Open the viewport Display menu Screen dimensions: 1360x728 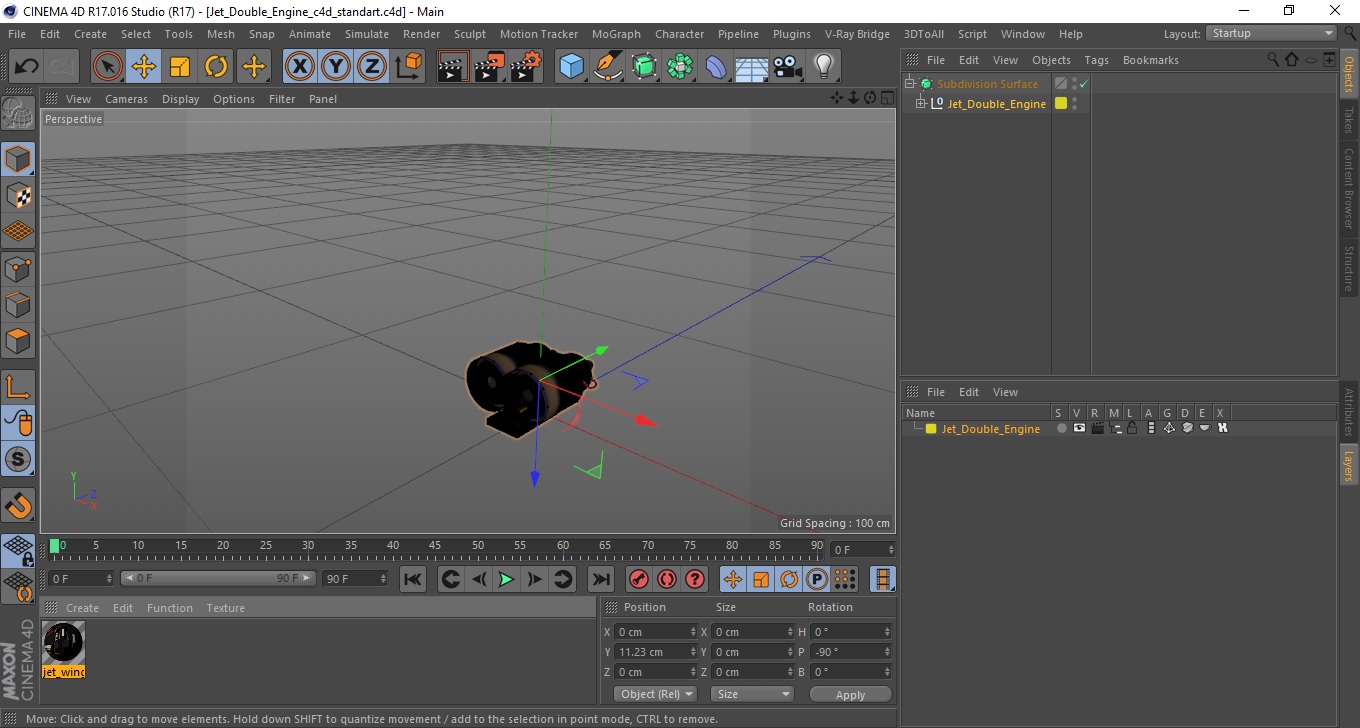pyautogui.click(x=181, y=99)
